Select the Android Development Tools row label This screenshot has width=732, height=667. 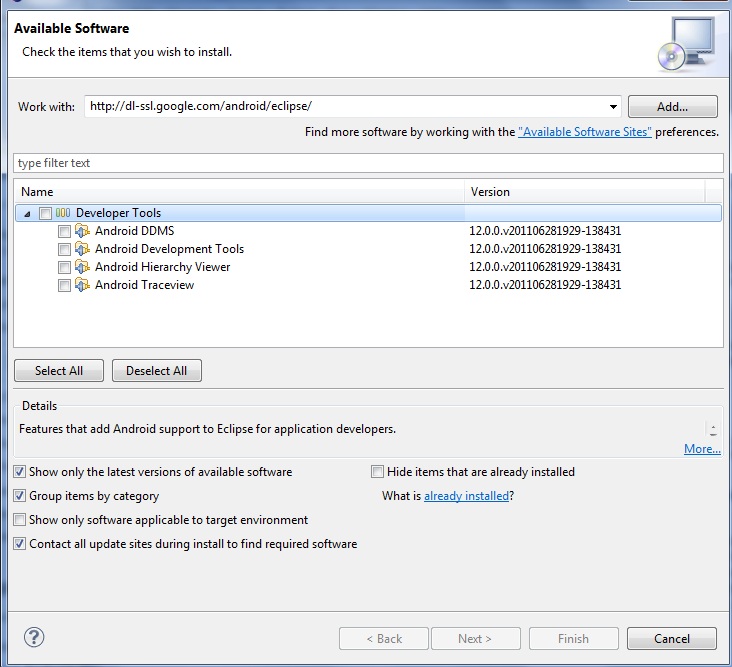point(169,249)
